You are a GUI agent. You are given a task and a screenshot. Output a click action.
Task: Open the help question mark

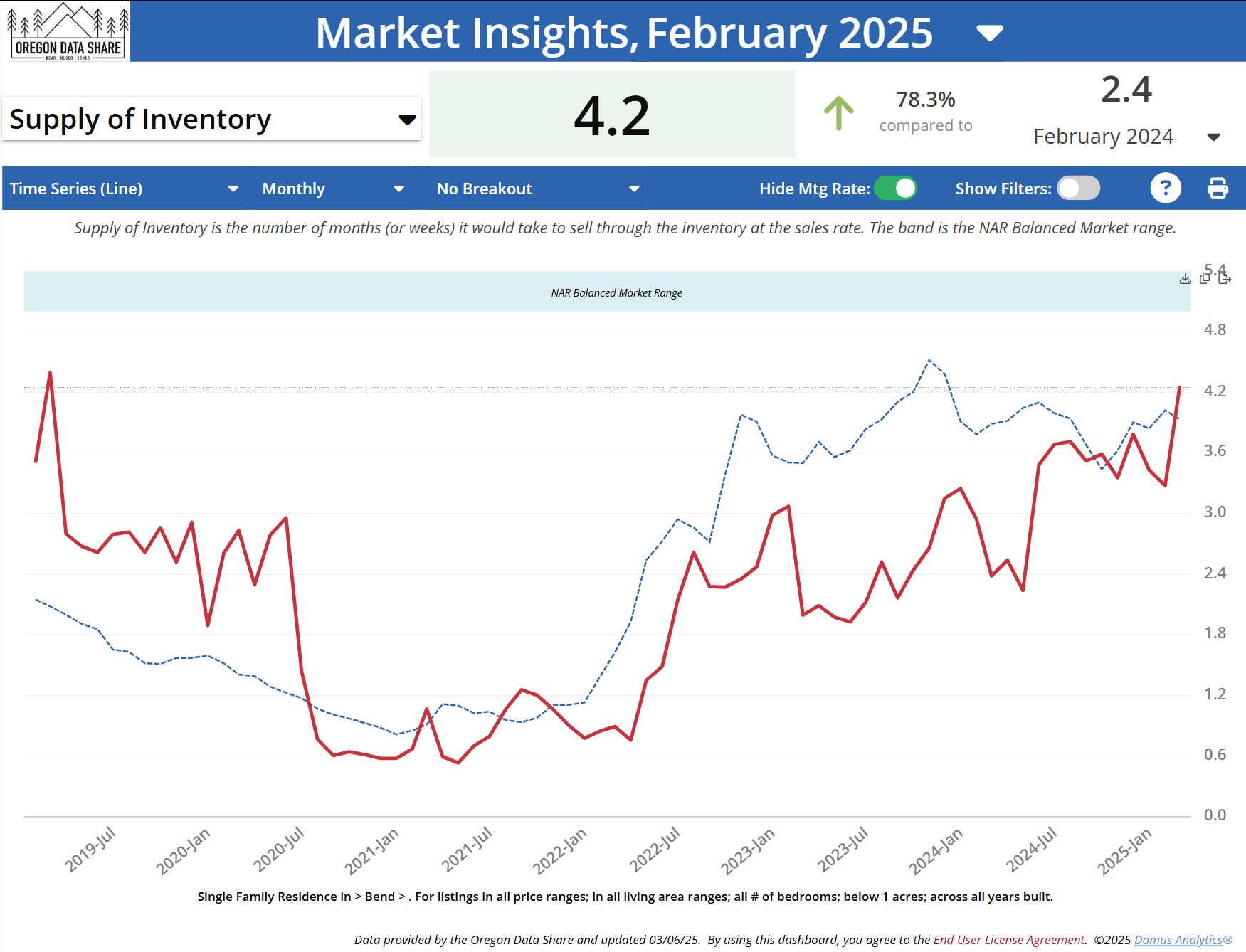(x=1166, y=188)
